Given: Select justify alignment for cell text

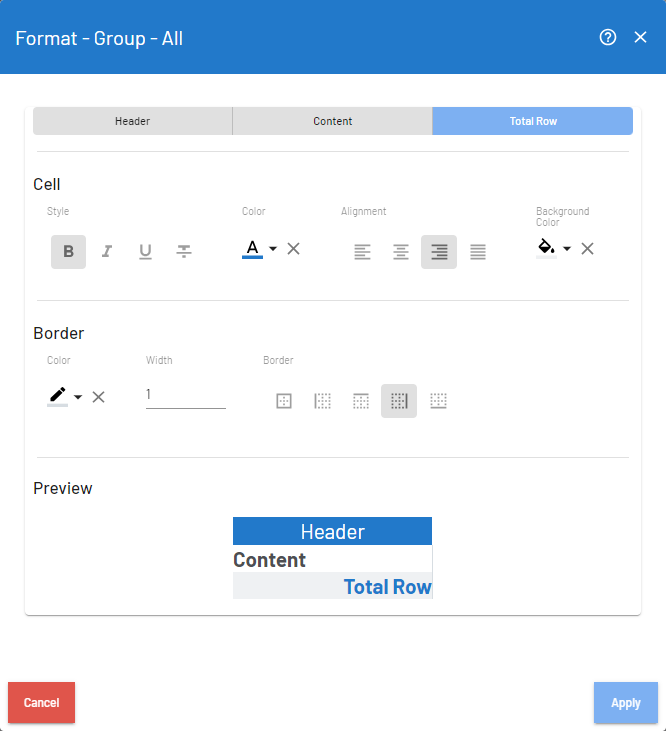Looking at the screenshot, I should 478,252.
